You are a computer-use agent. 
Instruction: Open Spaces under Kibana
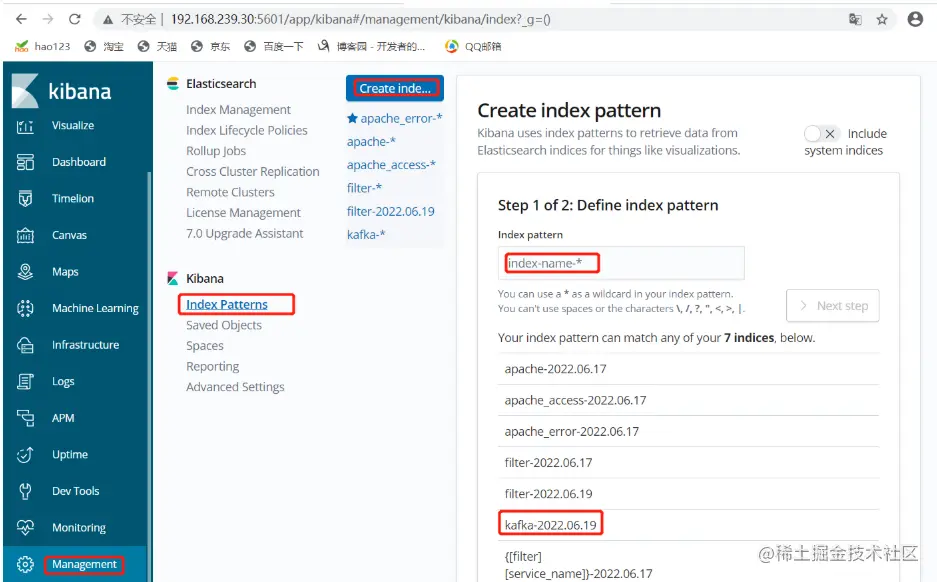205,346
